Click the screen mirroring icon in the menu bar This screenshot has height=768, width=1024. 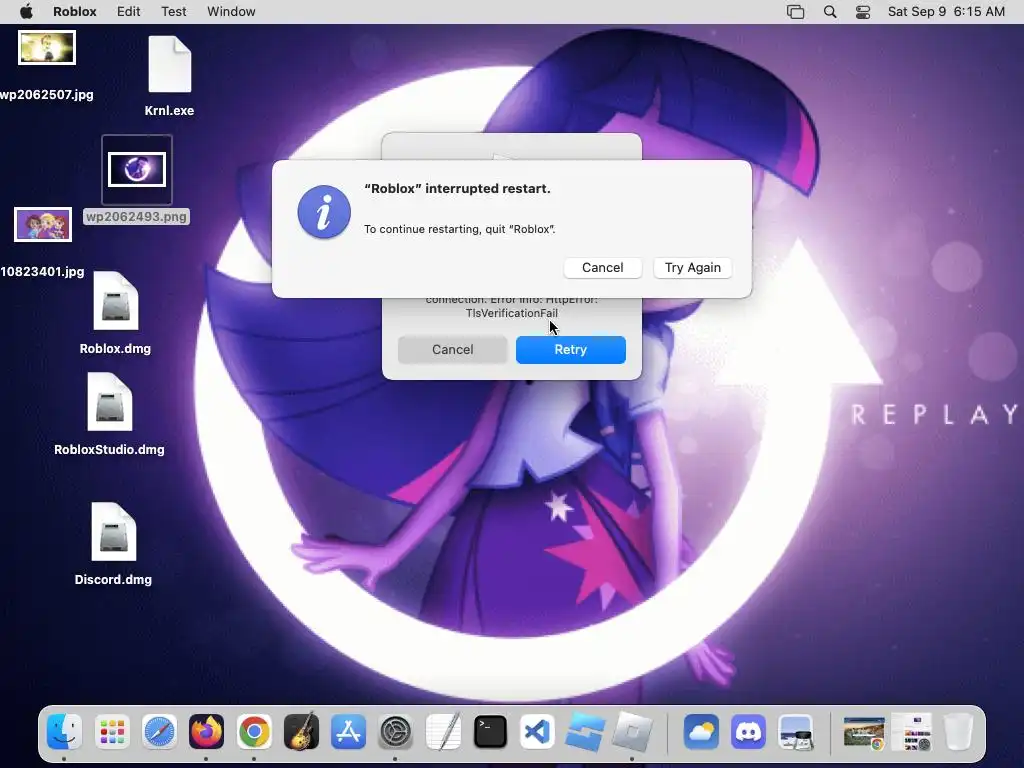tap(795, 12)
